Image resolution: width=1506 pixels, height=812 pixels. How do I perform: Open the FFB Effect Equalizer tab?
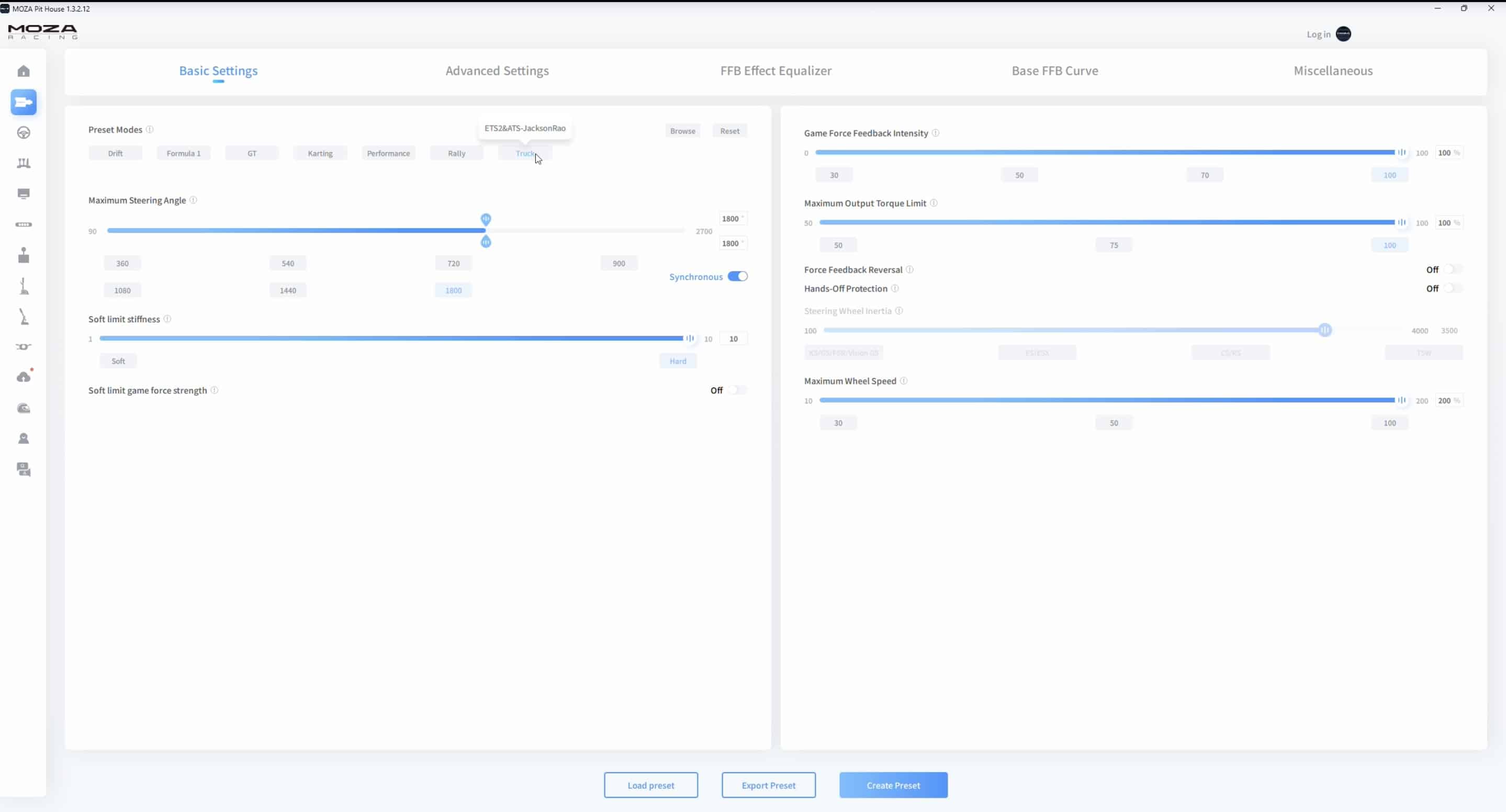[x=775, y=71]
